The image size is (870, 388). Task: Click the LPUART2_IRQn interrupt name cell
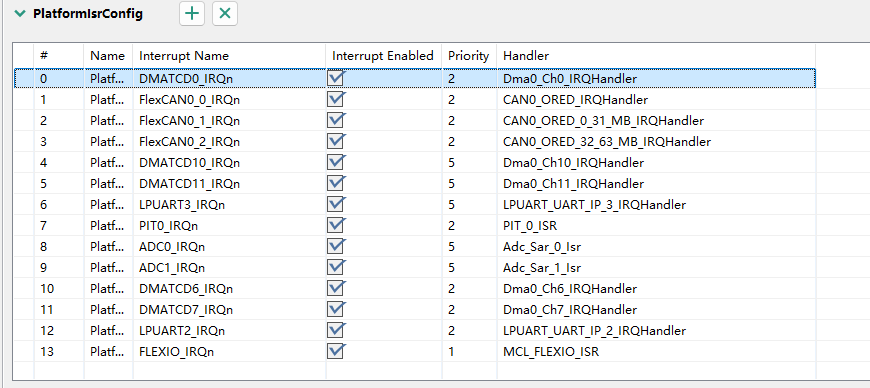229,330
